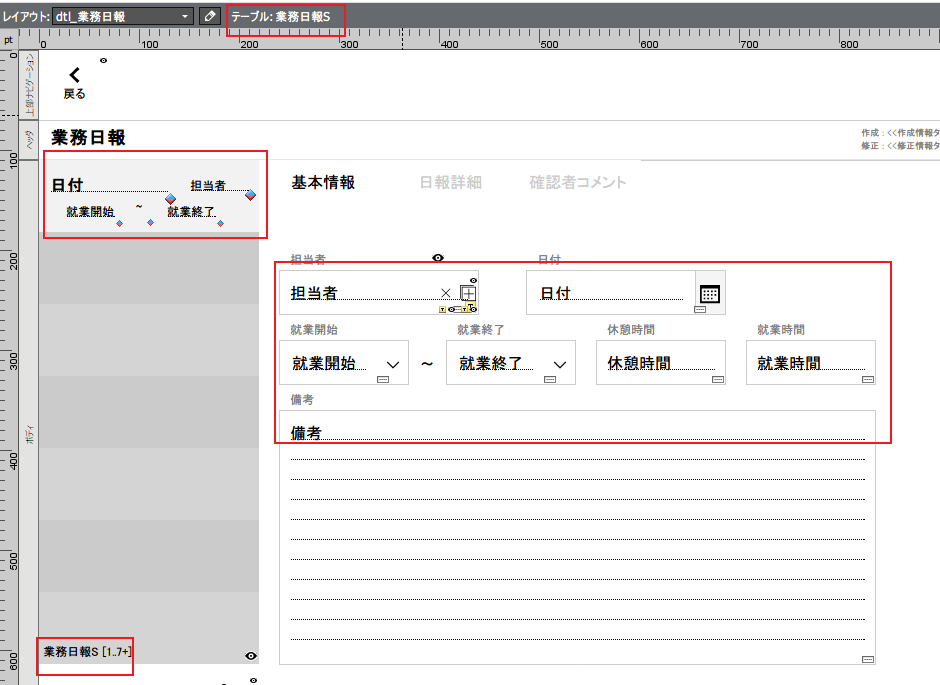Click the back arrow labeled 戻る
The image size is (940, 685).
74,82
